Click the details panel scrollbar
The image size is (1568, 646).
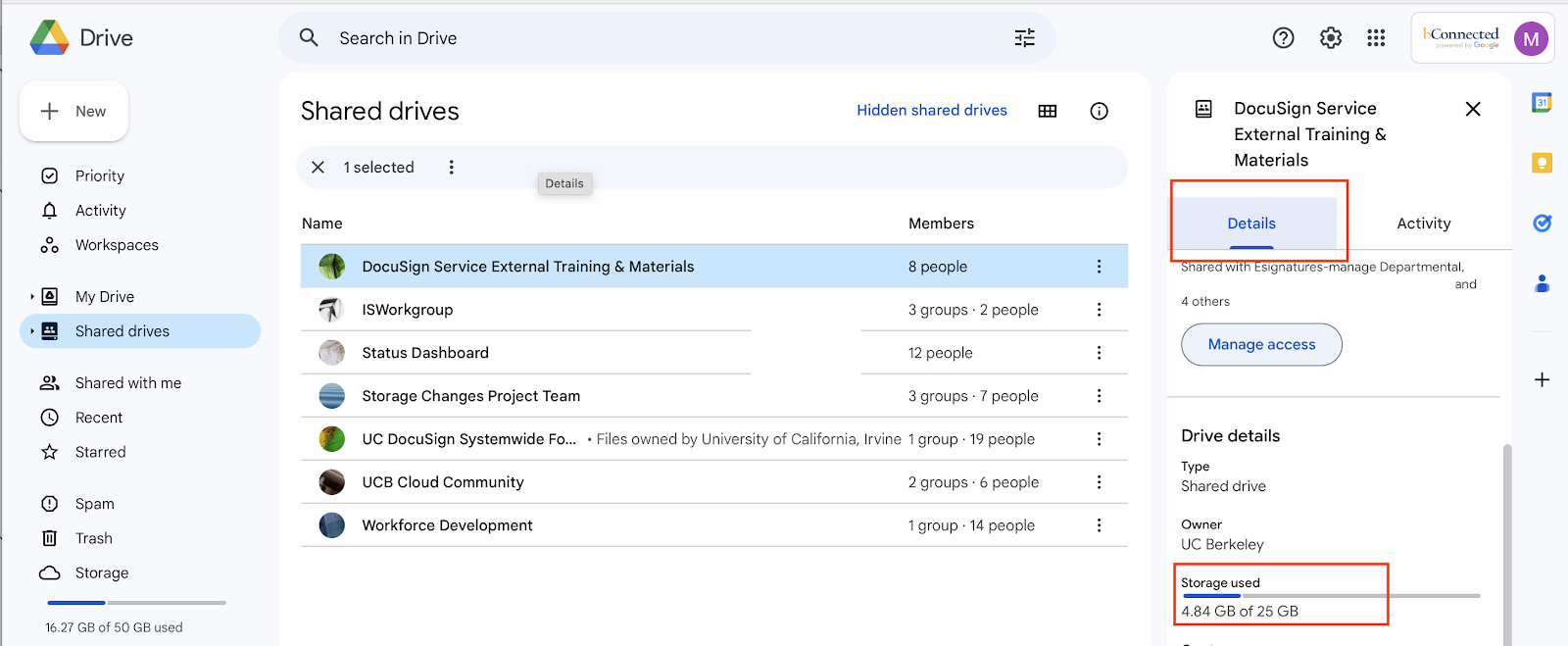(1507, 544)
